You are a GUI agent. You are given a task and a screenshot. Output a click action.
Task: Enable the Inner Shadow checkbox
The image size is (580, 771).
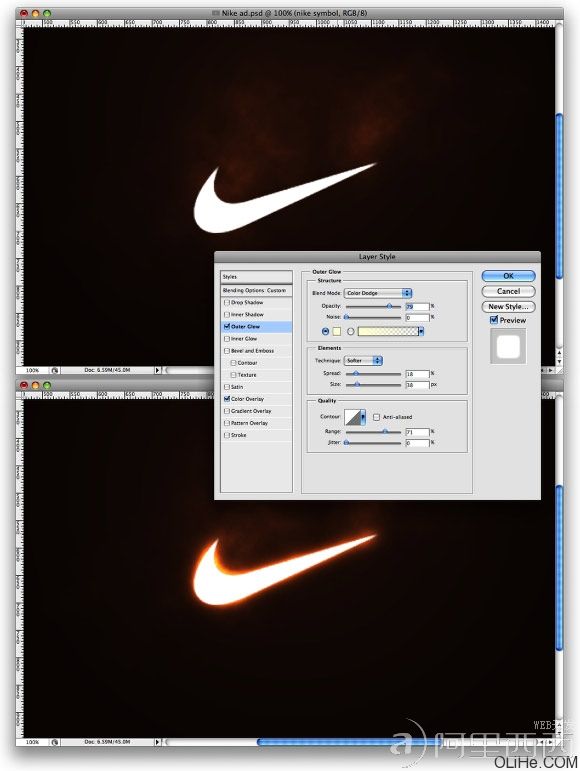pos(227,315)
